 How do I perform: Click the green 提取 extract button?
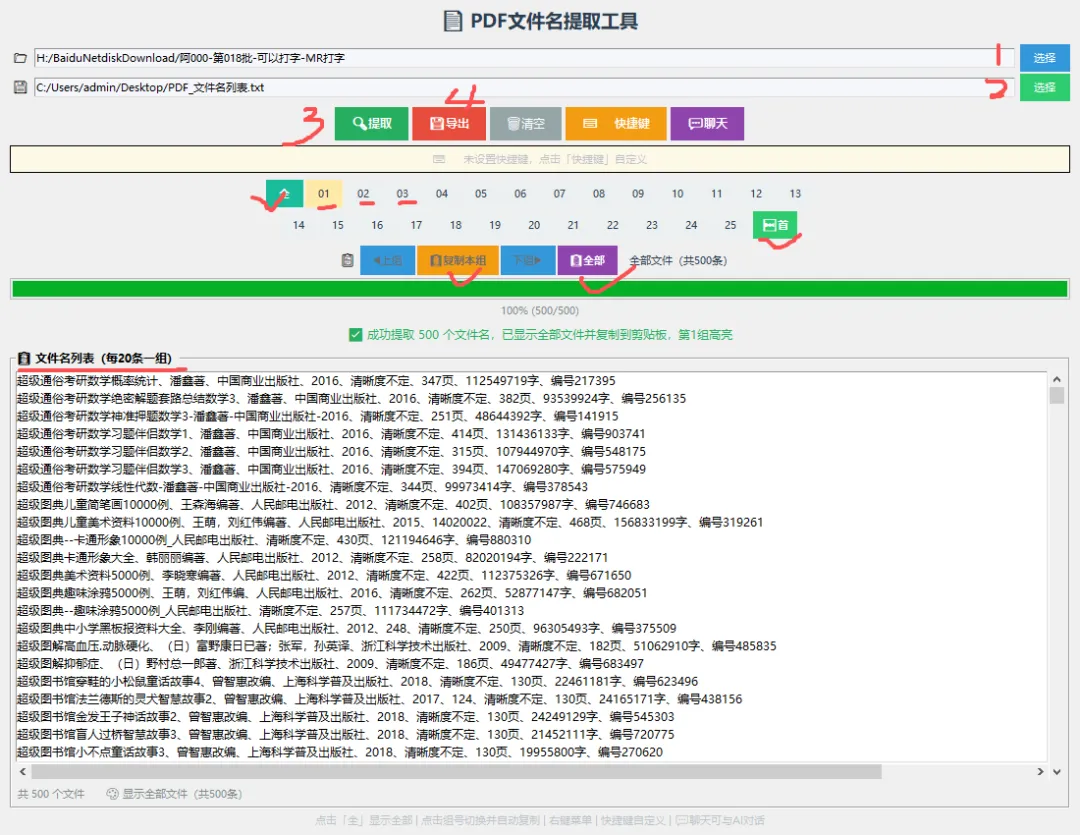point(371,123)
